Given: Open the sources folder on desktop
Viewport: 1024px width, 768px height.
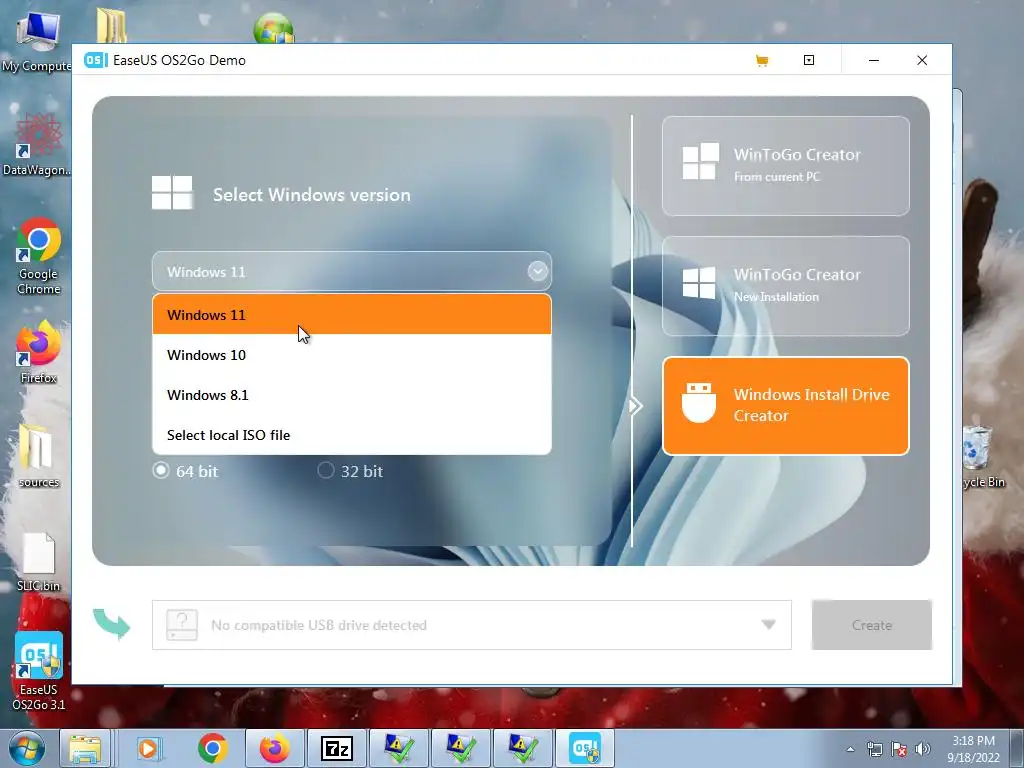Looking at the screenshot, I should 39,456.
